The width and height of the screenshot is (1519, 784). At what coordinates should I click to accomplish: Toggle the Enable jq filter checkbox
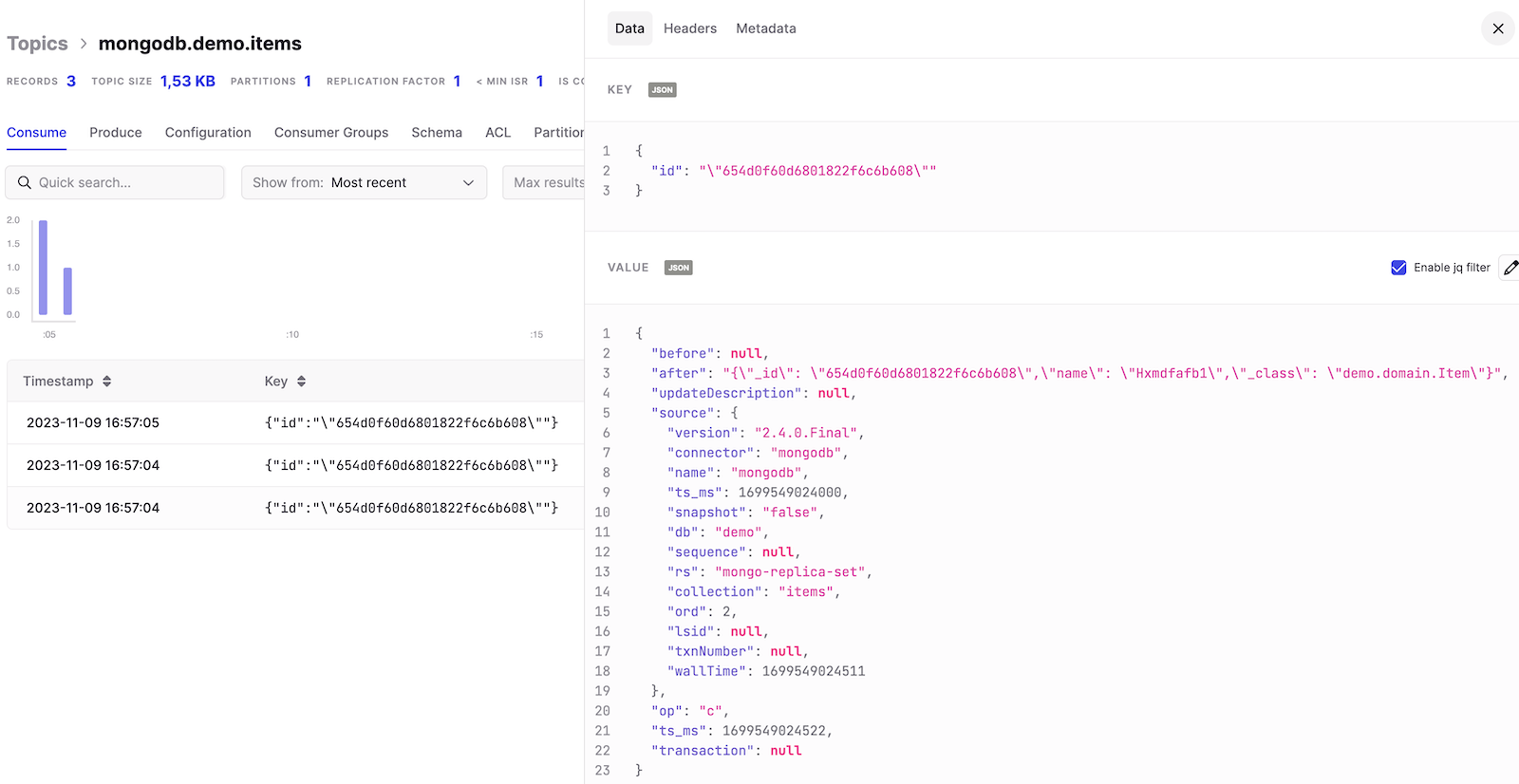(1398, 268)
